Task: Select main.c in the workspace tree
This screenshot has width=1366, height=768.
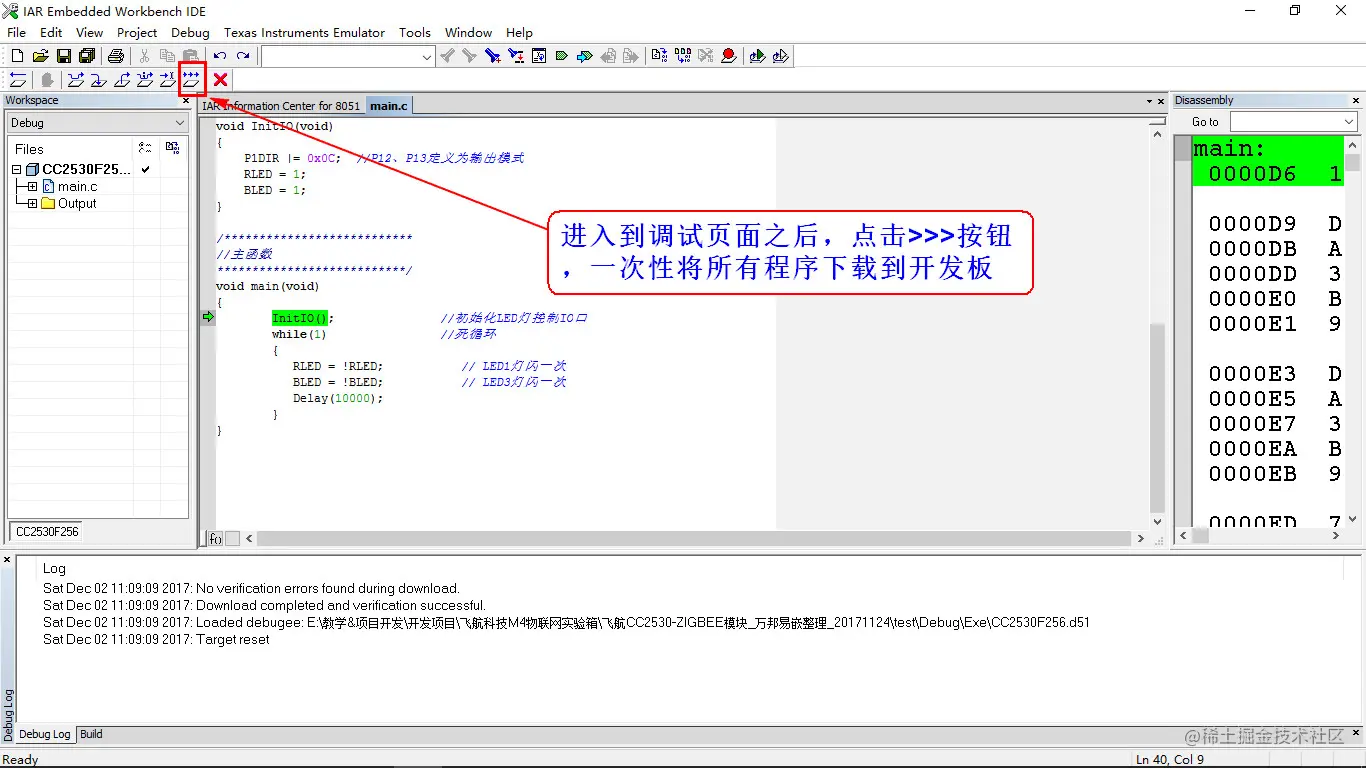Action: coord(77,187)
